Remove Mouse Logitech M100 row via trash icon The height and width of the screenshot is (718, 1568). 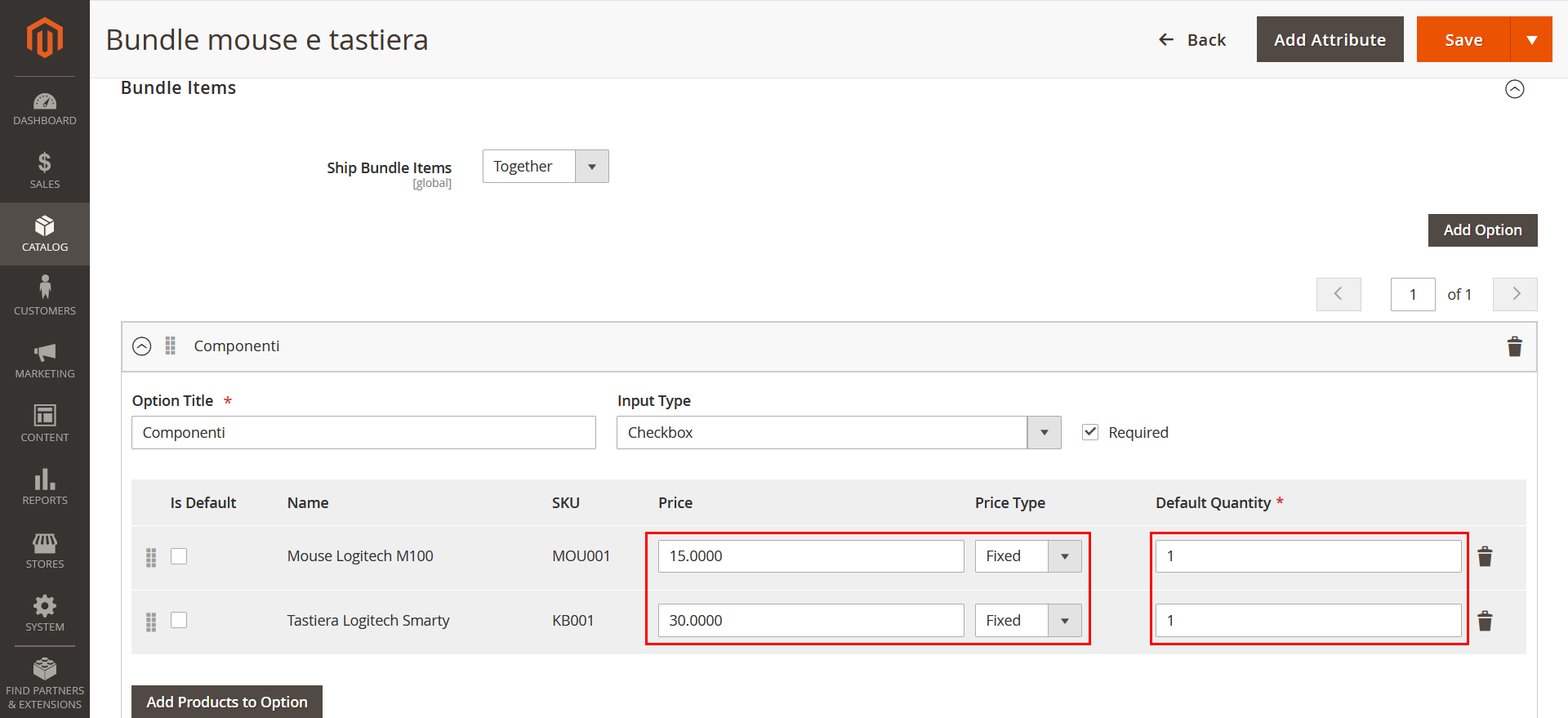click(x=1485, y=556)
